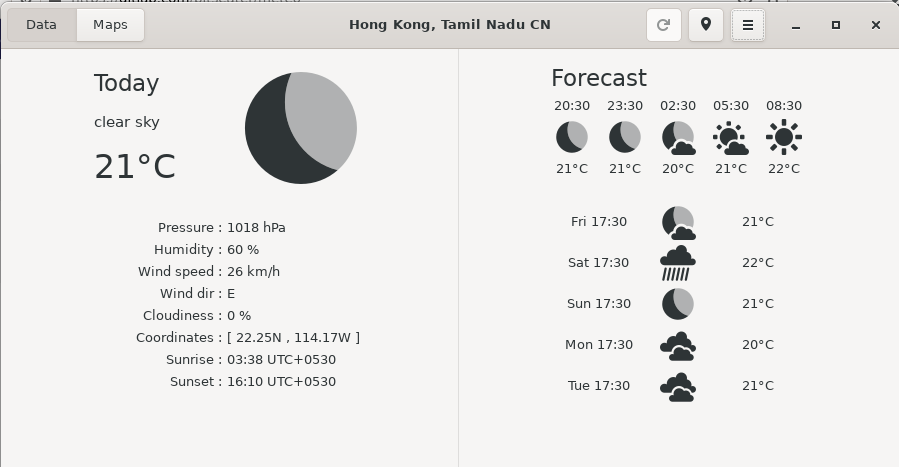Click the 23:30 forecast moon icon
Viewport: 899px width, 467px height.
tap(625, 137)
